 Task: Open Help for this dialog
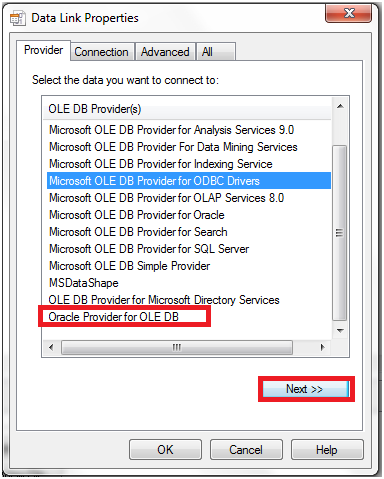coord(327,450)
